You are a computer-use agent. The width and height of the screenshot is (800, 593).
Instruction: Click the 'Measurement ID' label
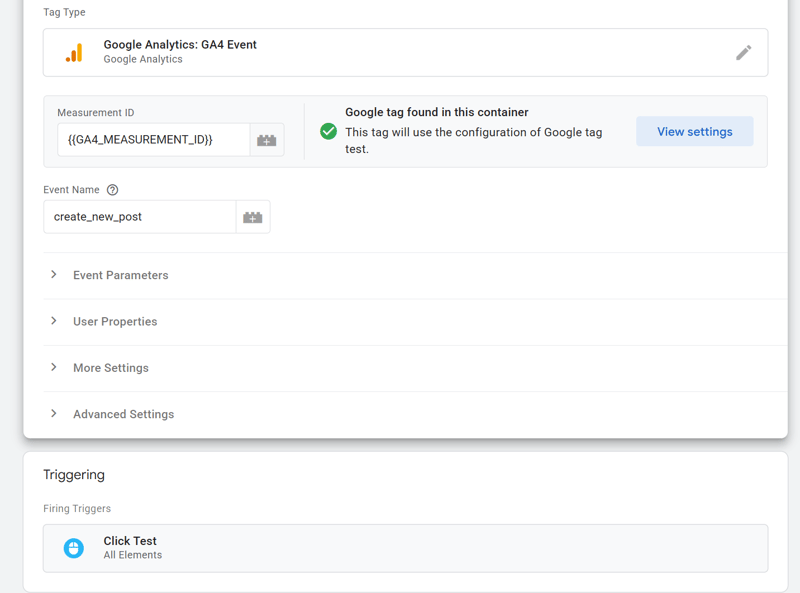tap(96, 113)
